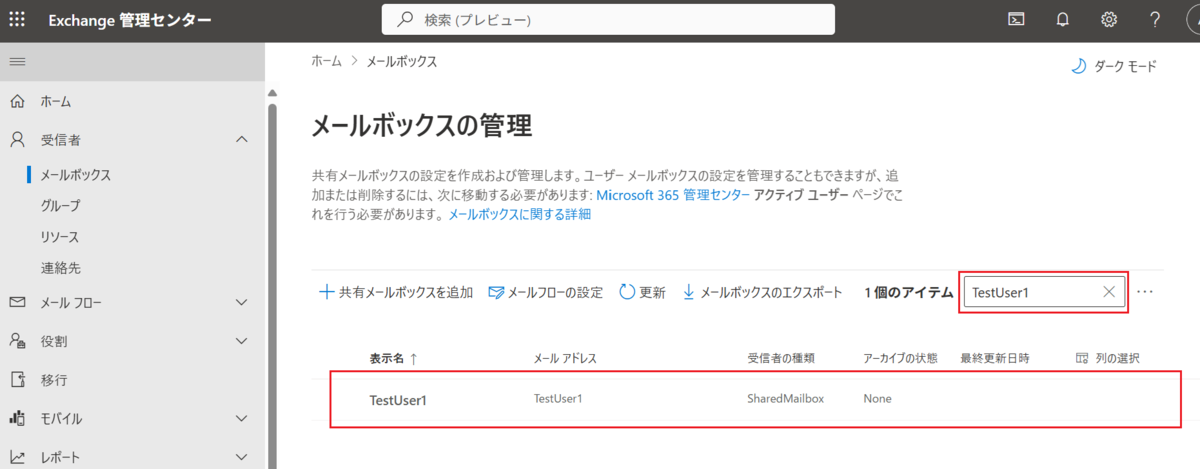Select Groups in the sidebar

pyautogui.click(x=60, y=206)
